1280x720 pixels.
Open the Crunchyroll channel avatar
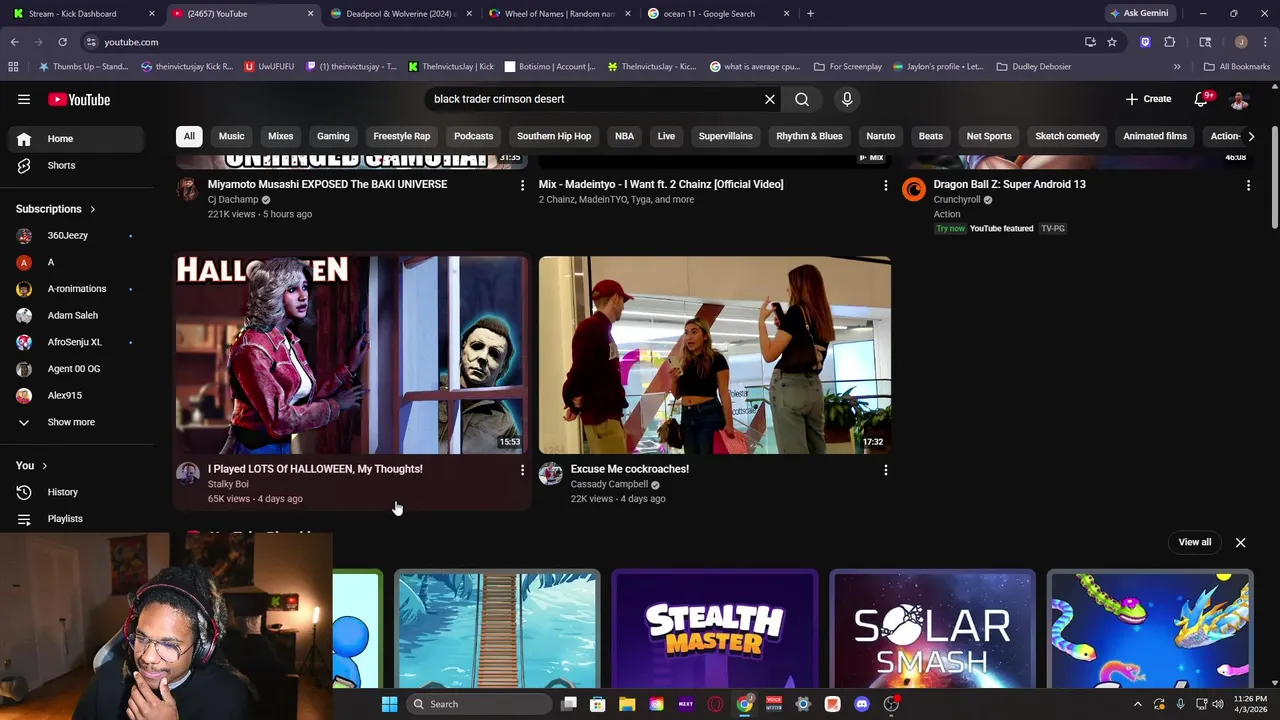[x=914, y=189]
